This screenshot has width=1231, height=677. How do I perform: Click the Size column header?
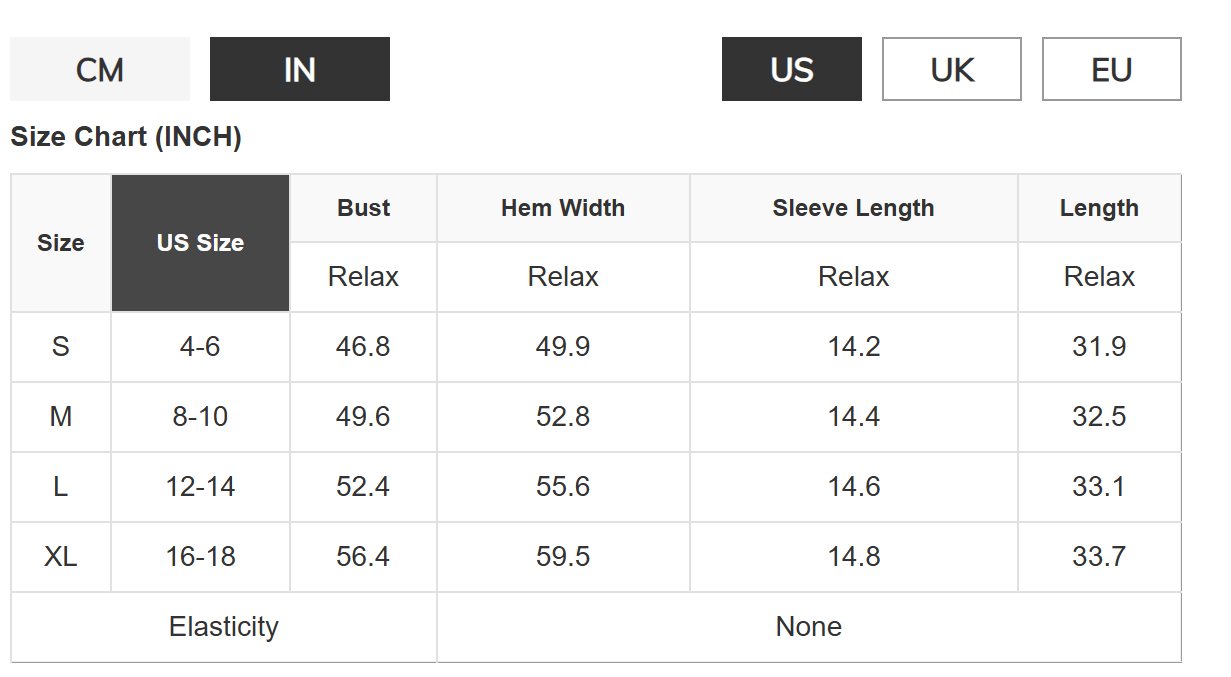pos(61,243)
